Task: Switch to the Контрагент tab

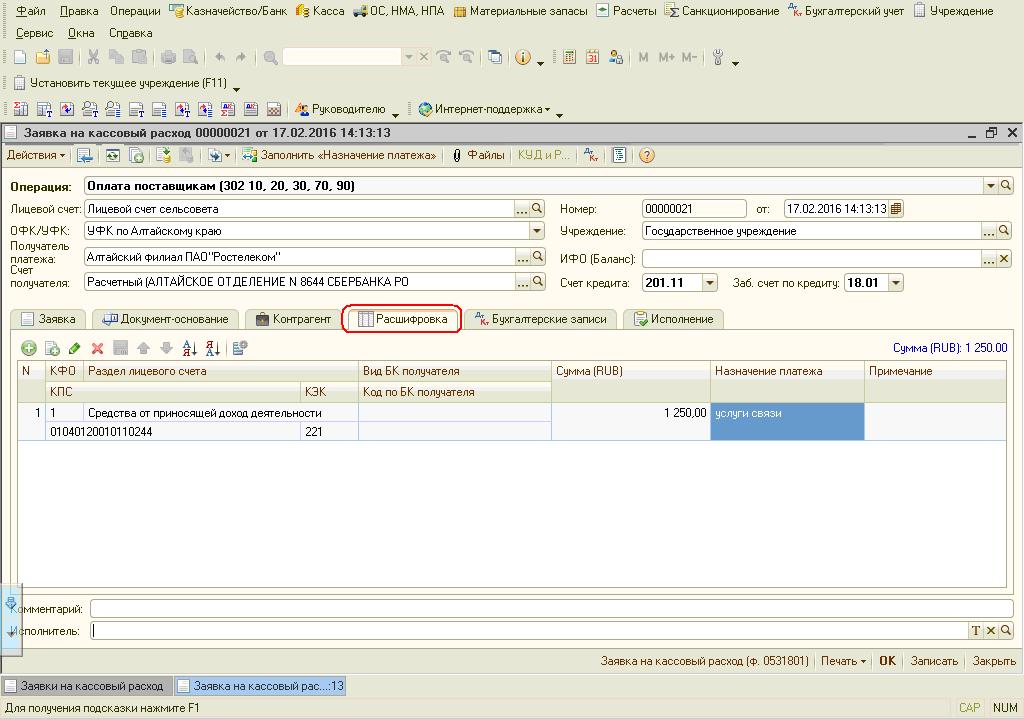Action: pyautogui.click(x=293, y=319)
